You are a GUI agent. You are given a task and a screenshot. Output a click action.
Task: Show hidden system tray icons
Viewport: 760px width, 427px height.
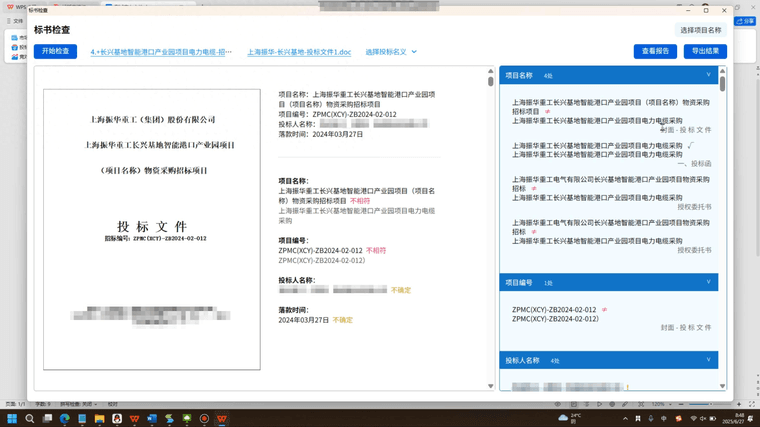point(625,419)
